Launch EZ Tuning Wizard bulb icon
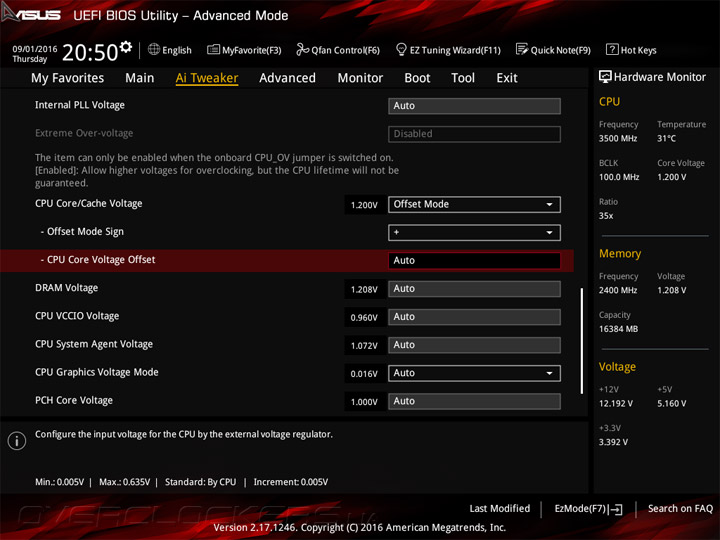Viewport: 720px width, 540px height. (x=401, y=49)
